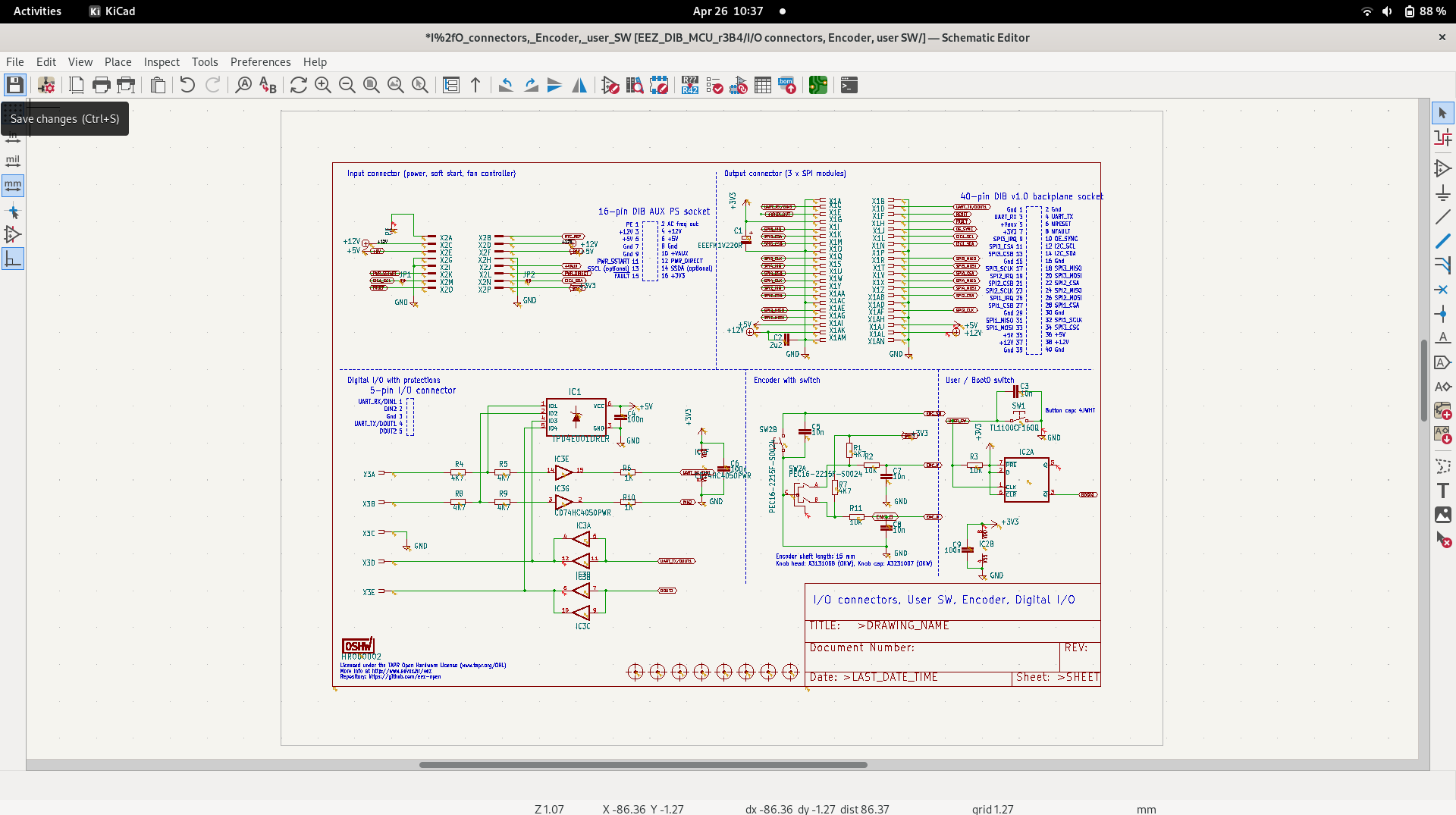This screenshot has height=815, width=1456.
Task: Click the Undo button
Action: pyautogui.click(x=187, y=85)
